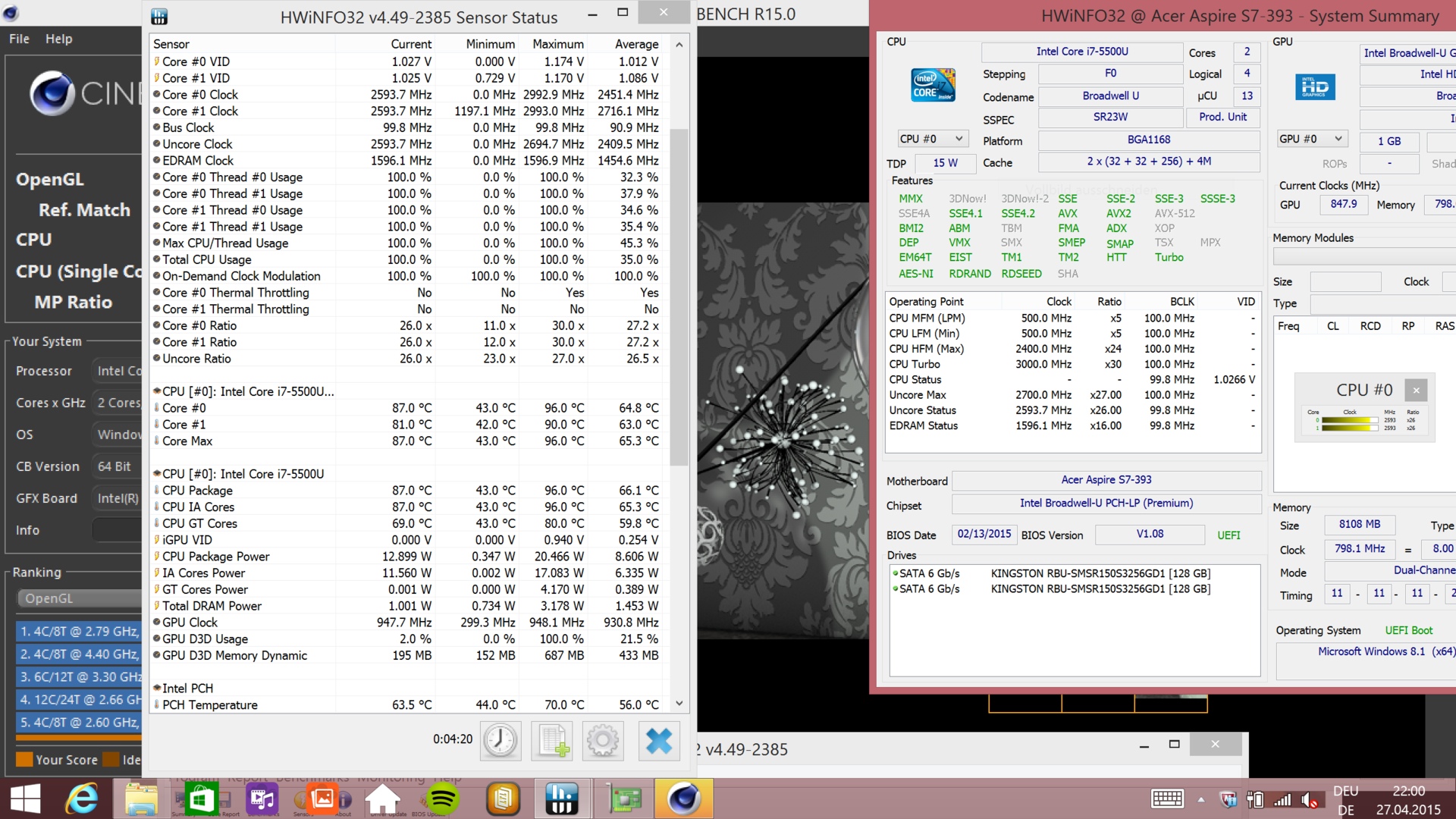Open the GPU #0 selection dropdown
Viewport: 1456px width, 819px height.
point(1311,139)
